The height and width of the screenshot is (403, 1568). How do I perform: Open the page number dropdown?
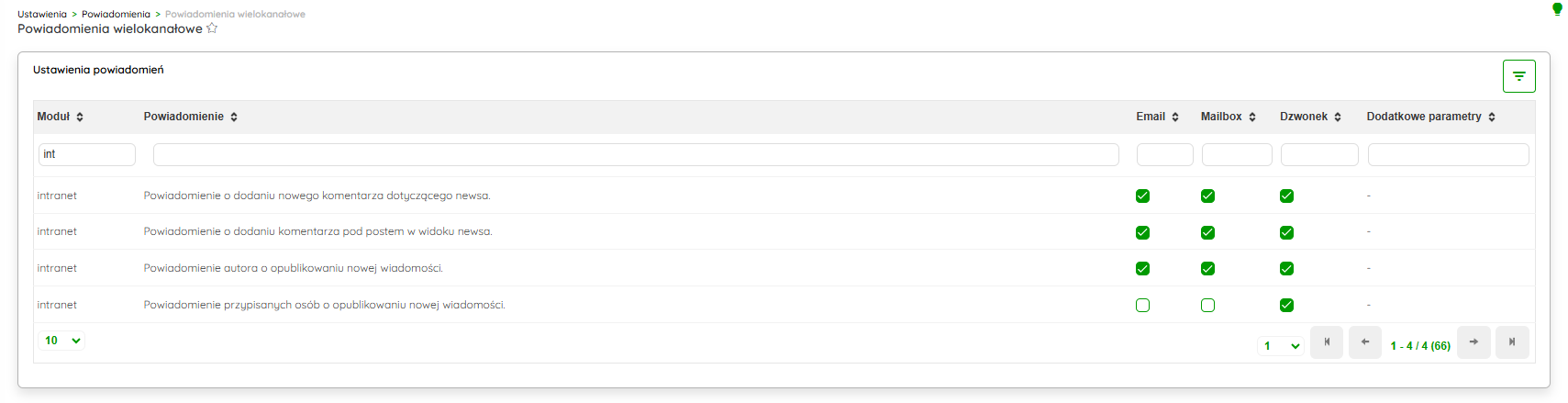pyautogui.click(x=1281, y=346)
